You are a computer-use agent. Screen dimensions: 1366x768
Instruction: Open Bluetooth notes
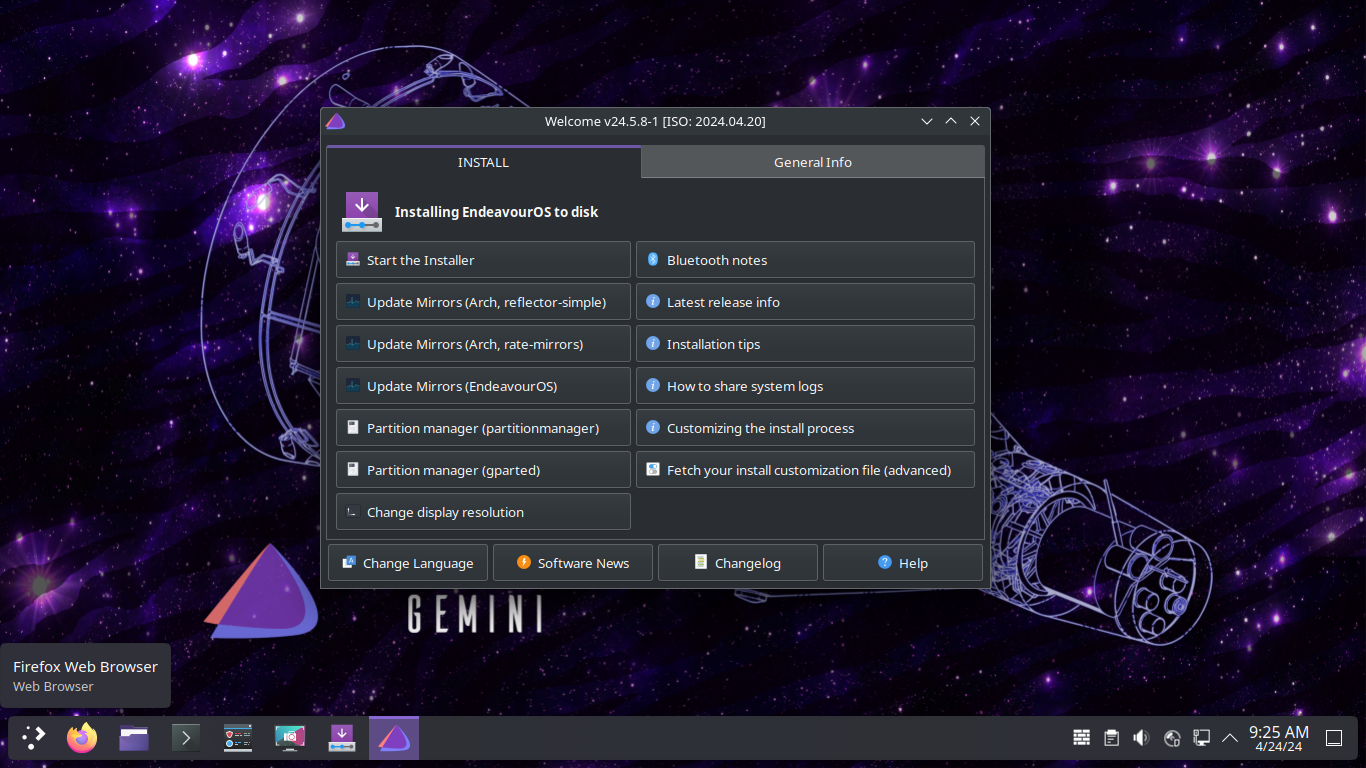pos(805,260)
